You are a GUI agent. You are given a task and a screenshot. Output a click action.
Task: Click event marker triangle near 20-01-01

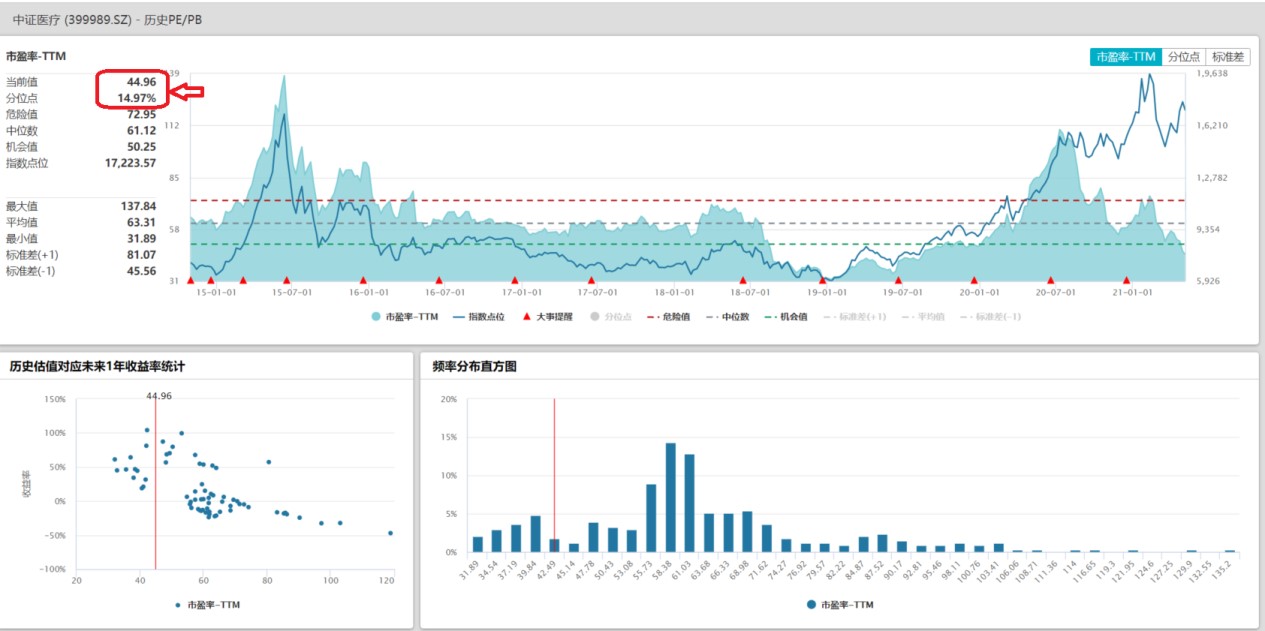(974, 281)
